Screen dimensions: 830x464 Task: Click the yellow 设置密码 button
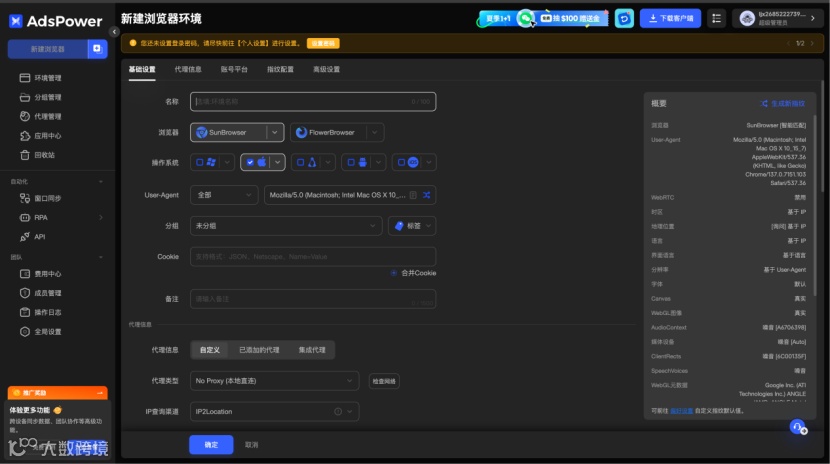(x=323, y=43)
